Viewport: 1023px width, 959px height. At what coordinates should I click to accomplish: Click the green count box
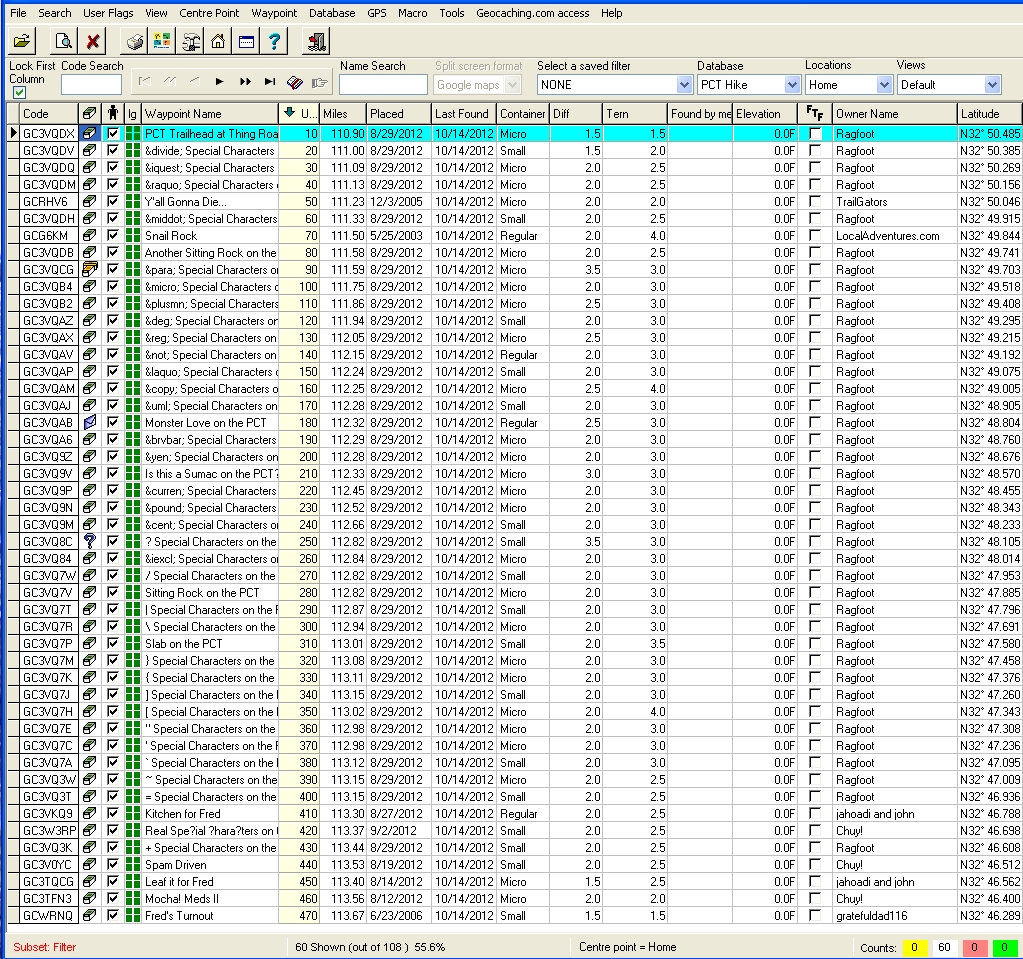coord(1004,947)
